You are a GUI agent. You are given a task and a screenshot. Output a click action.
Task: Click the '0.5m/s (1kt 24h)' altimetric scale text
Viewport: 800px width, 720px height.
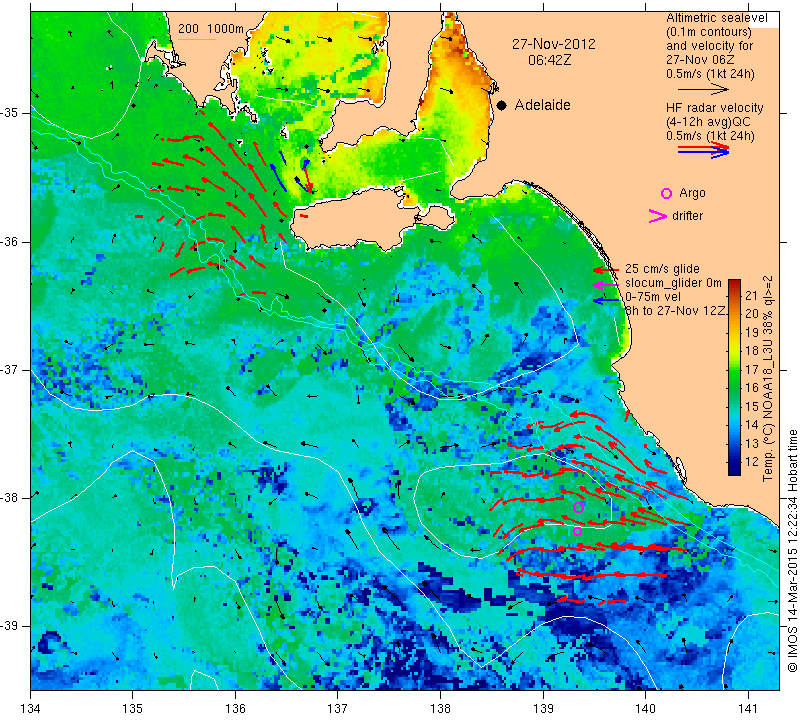tap(710, 74)
